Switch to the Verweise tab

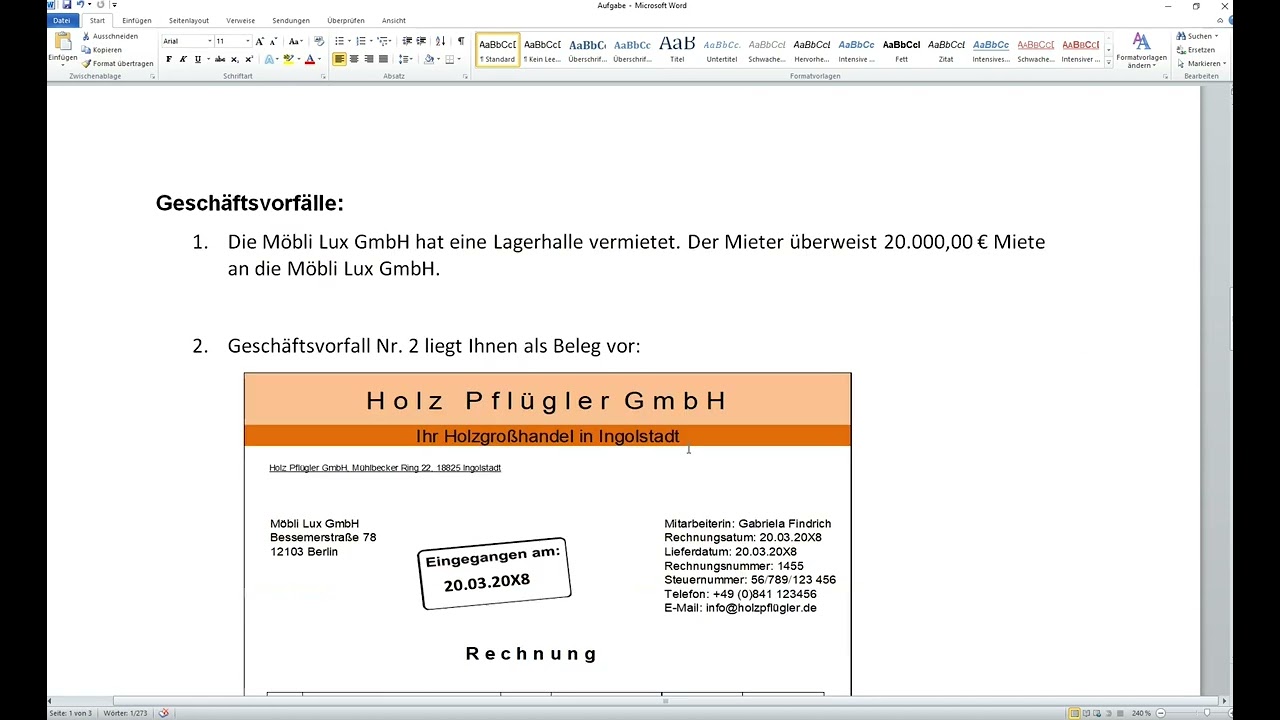click(240, 20)
